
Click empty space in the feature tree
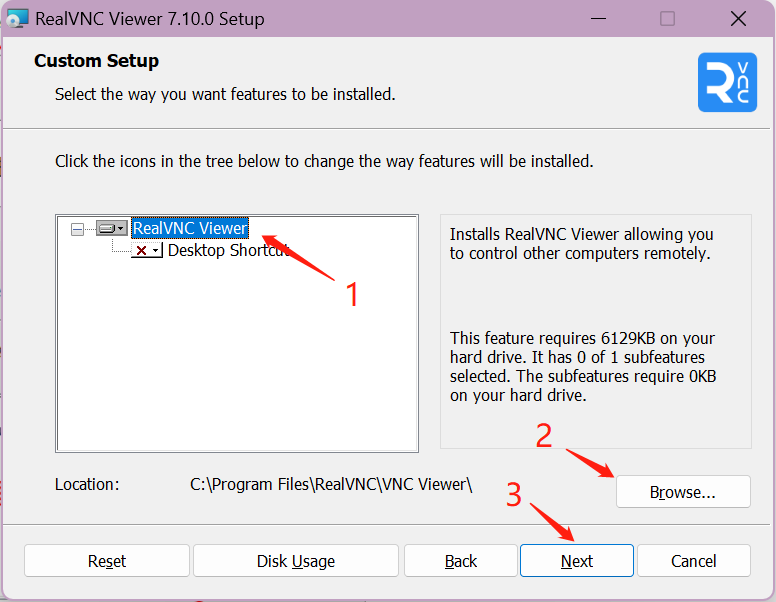click(237, 360)
